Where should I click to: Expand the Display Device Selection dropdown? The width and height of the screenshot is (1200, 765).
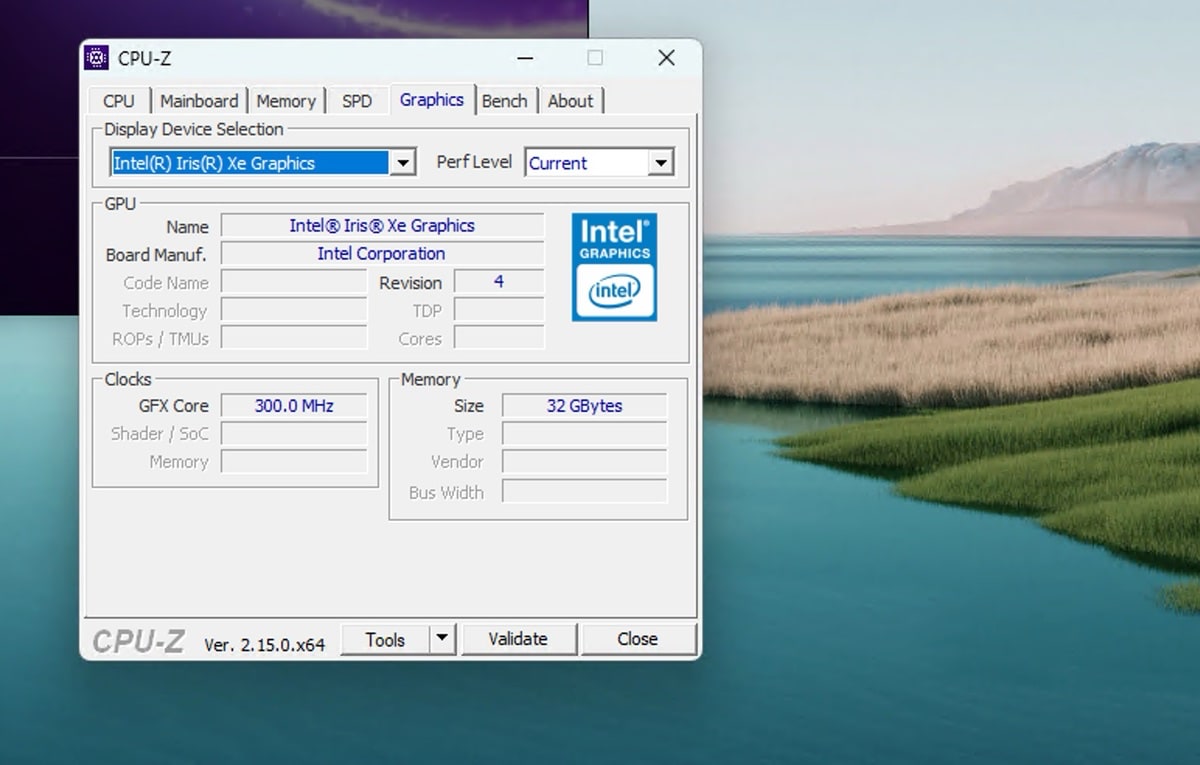[402, 163]
